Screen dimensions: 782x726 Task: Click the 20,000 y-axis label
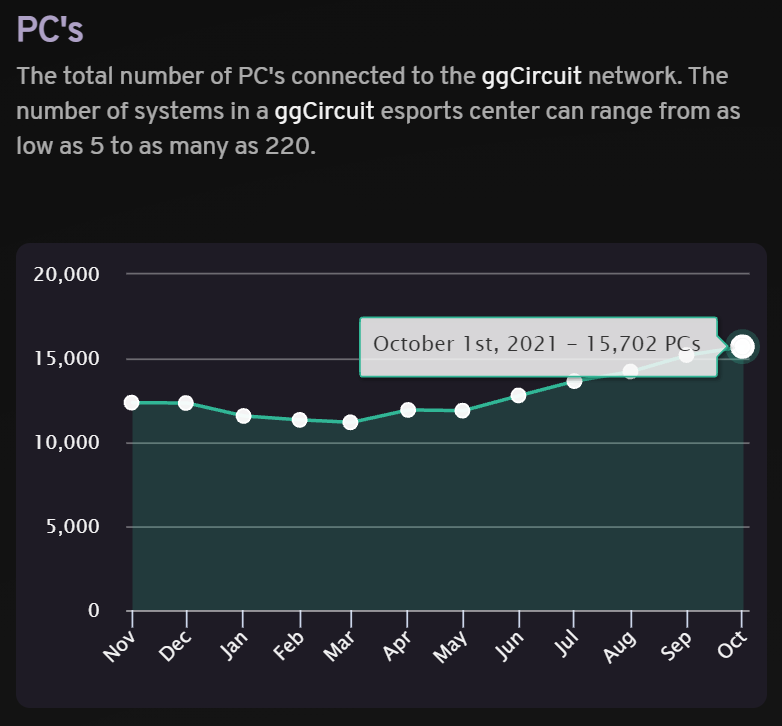[x=66, y=274]
